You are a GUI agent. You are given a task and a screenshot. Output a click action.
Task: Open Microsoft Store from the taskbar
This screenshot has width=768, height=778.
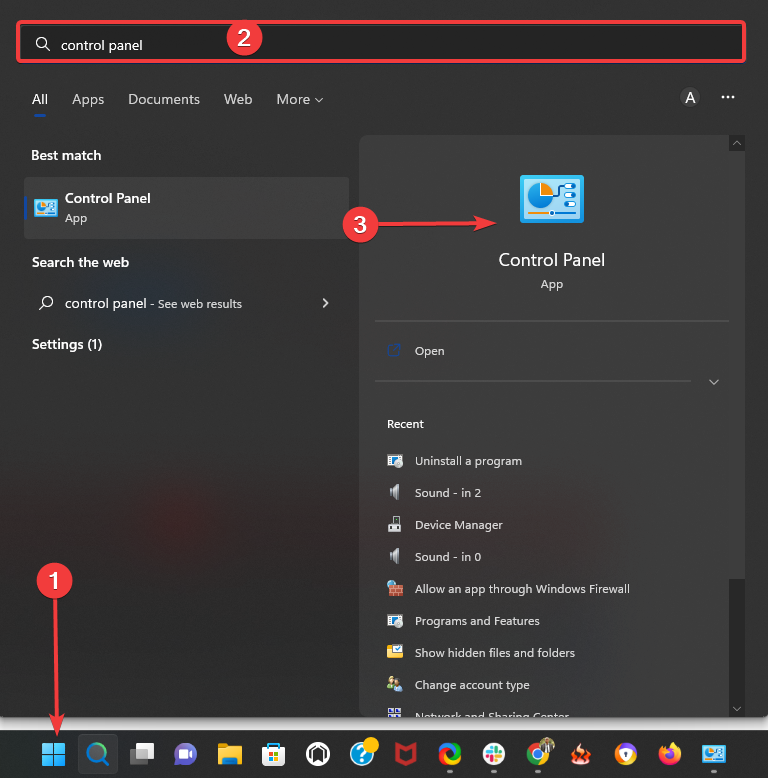(x=273, y=754)
